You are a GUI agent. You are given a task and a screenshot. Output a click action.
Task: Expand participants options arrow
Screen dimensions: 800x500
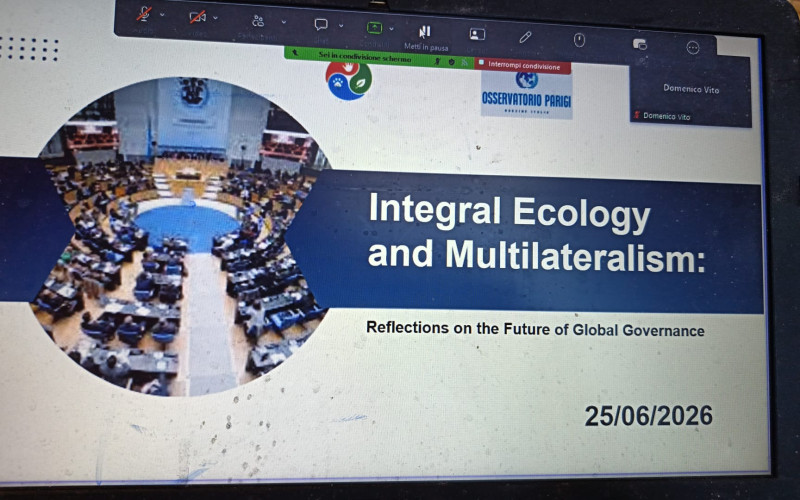tap(284, 22)
